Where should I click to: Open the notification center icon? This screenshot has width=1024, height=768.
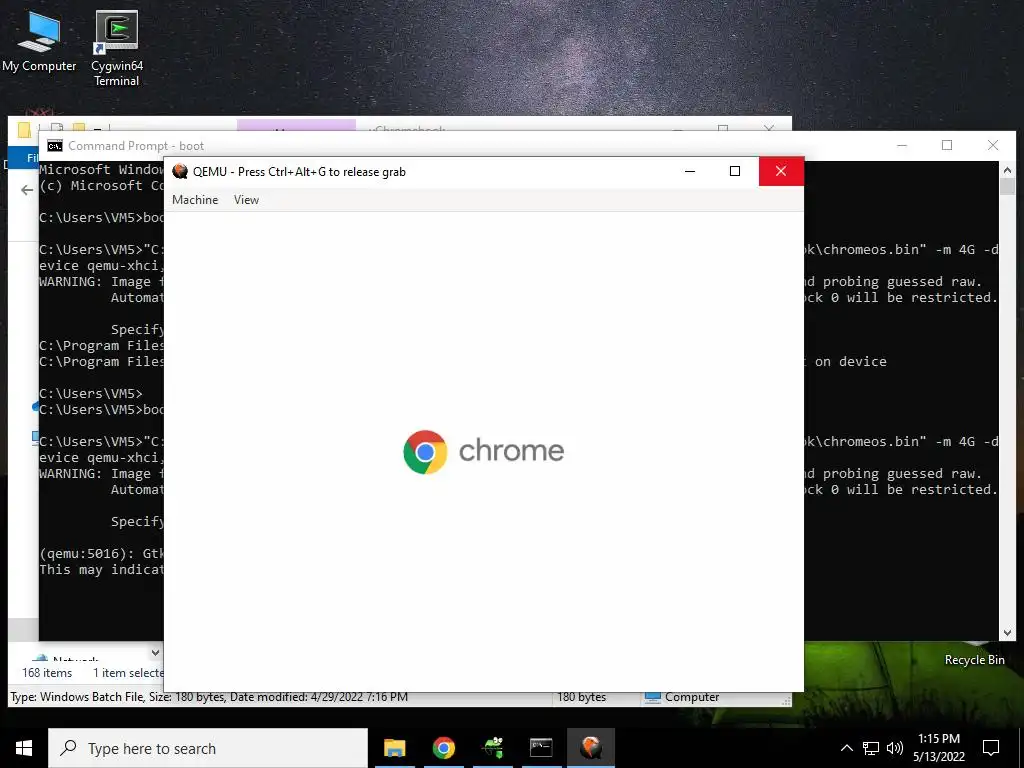coord(991,748)
